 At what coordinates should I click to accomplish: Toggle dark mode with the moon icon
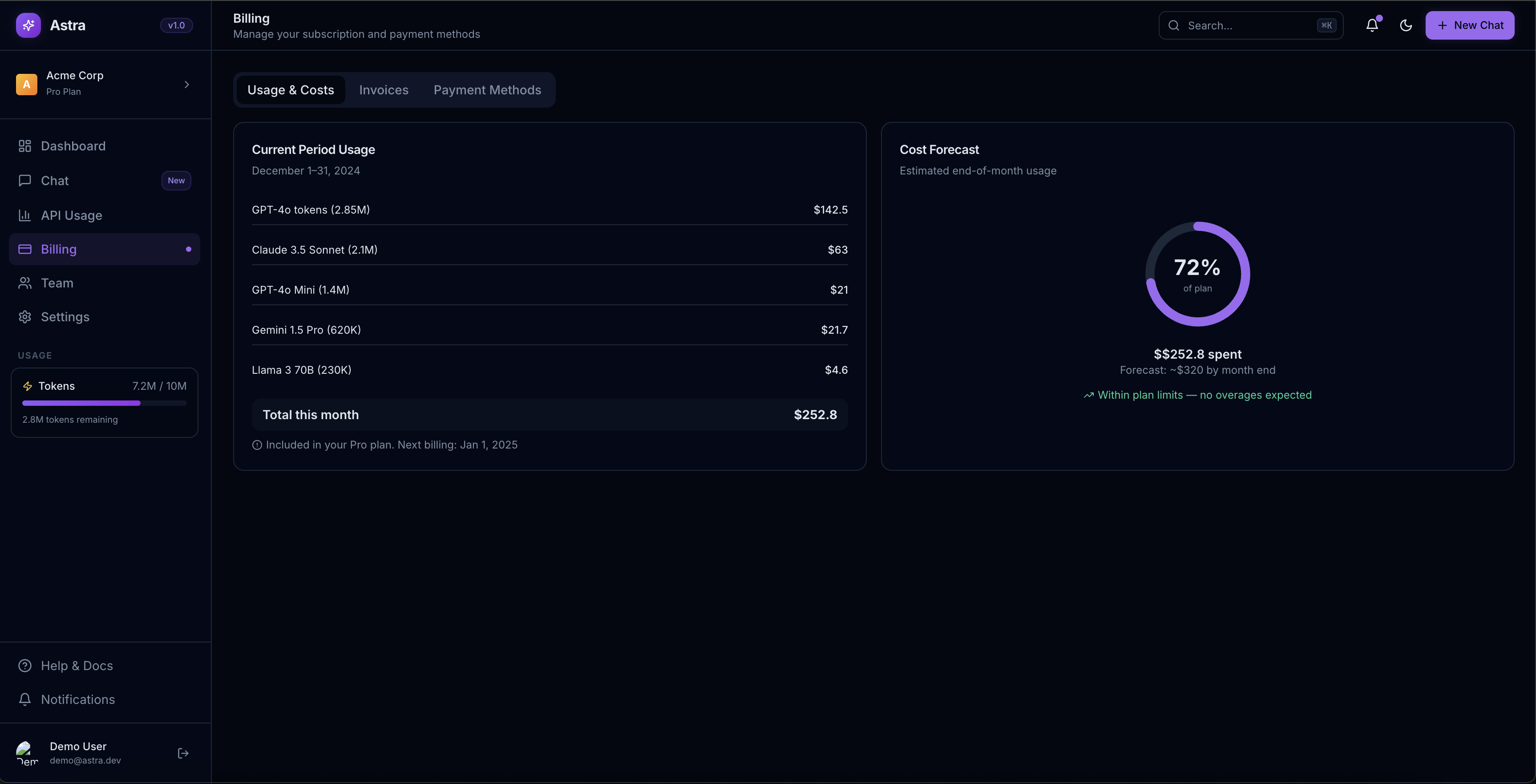[x=1406, y=25]
